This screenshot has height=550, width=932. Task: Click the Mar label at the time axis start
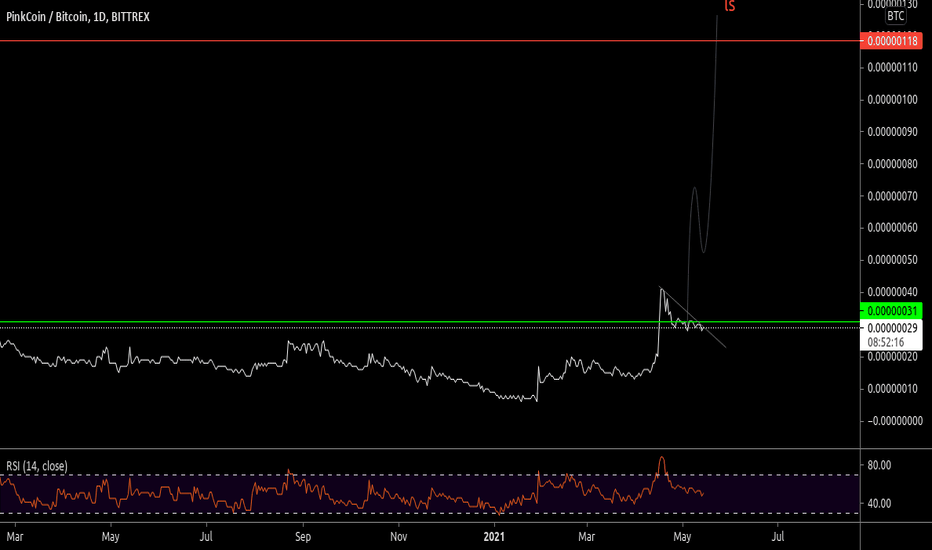15,536
